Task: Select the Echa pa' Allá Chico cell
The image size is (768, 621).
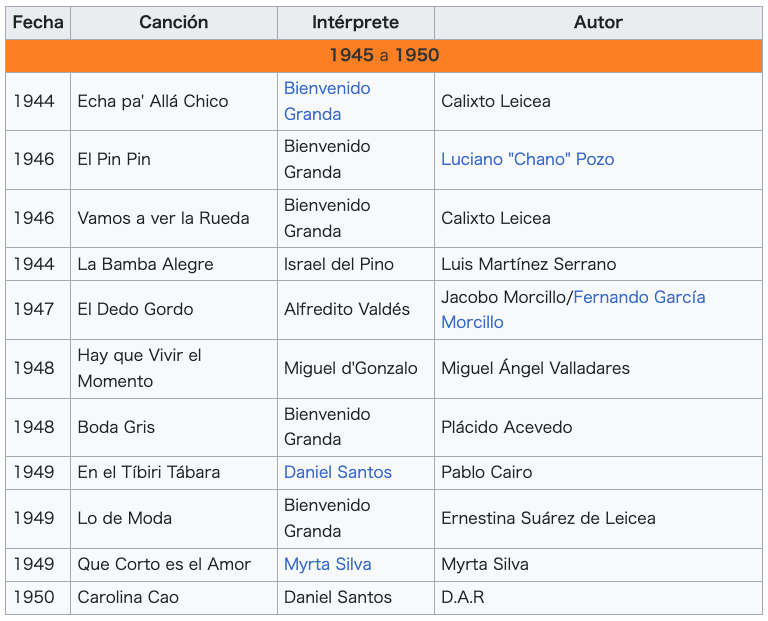Action: point(174,101)
